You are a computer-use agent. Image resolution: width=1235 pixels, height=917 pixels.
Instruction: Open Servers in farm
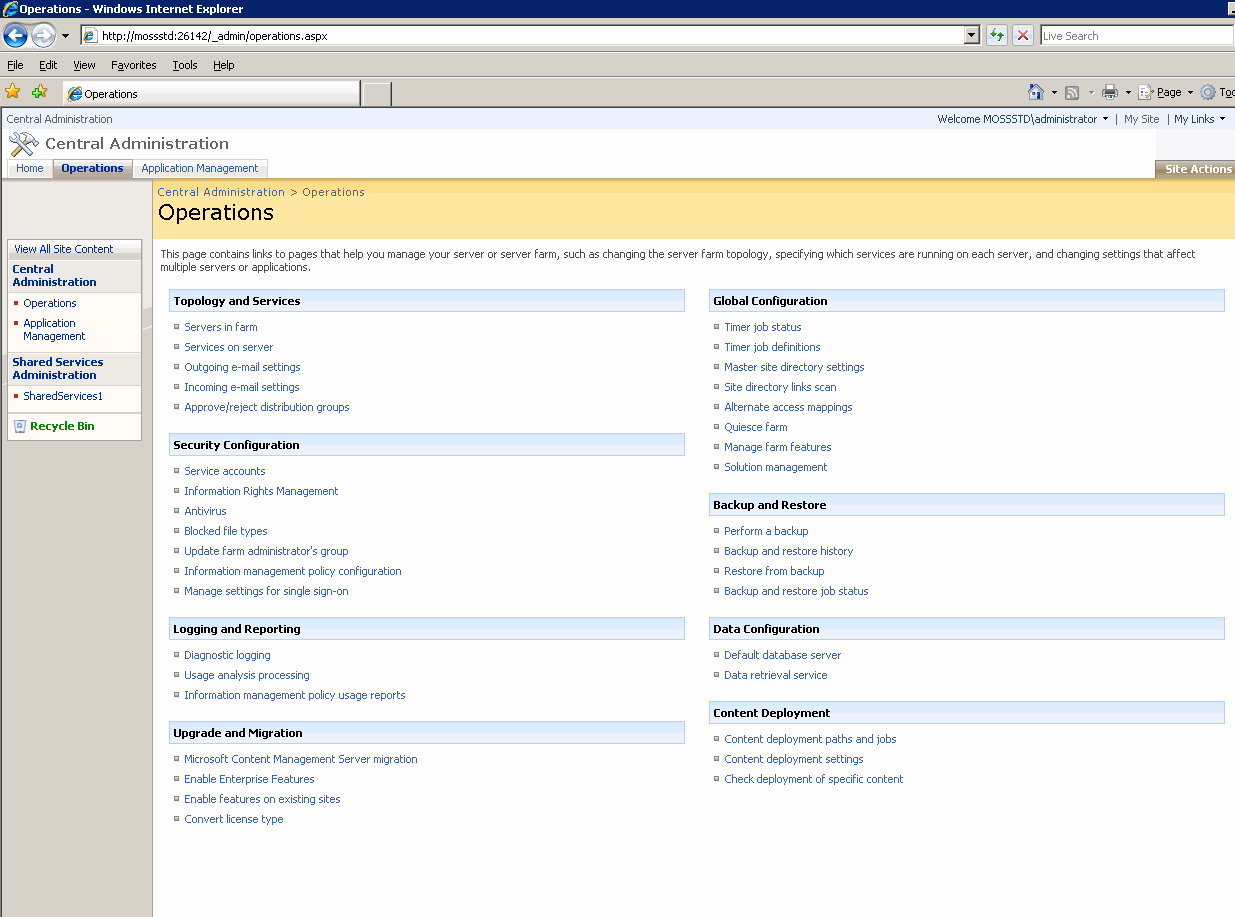pos(221,327)
